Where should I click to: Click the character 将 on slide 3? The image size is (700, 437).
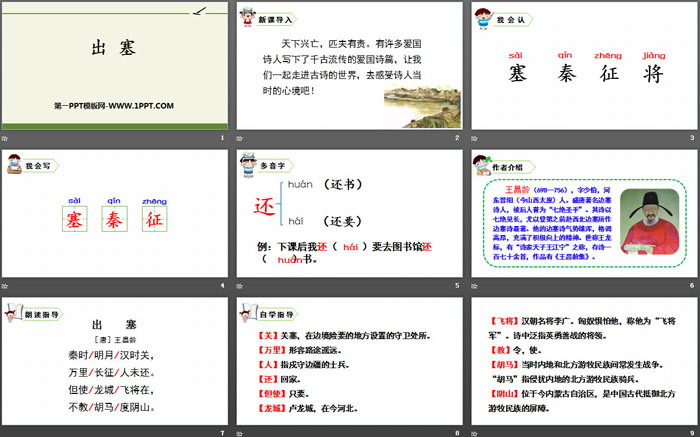(654, 74)
